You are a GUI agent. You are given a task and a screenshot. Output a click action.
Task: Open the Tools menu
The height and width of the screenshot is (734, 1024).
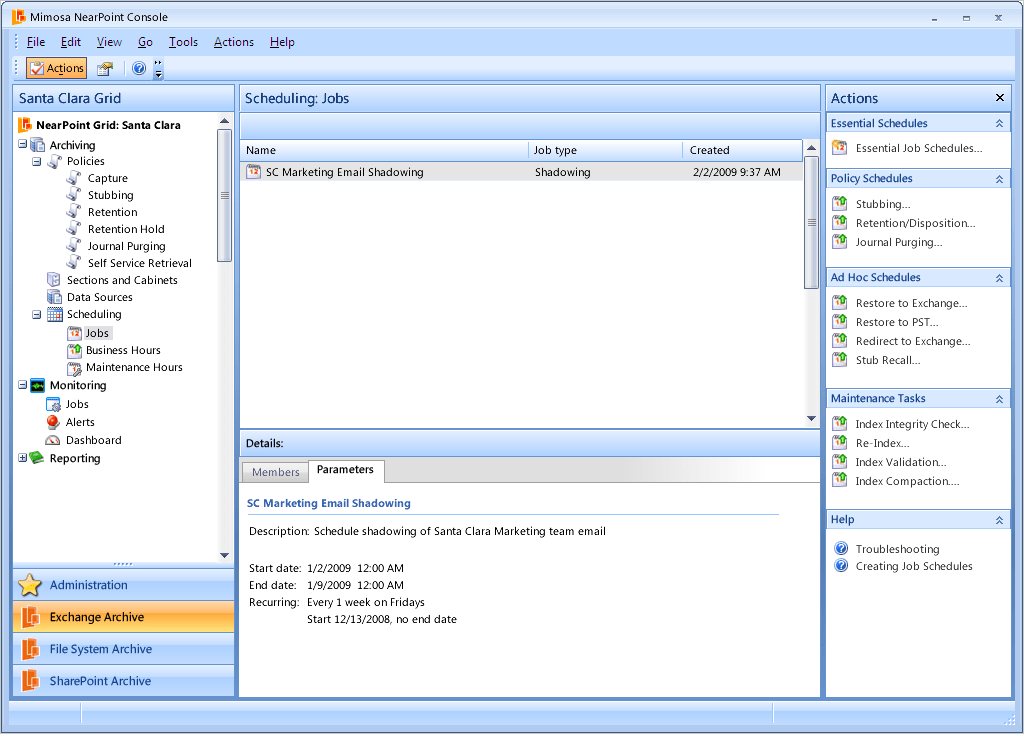point(183,42)
